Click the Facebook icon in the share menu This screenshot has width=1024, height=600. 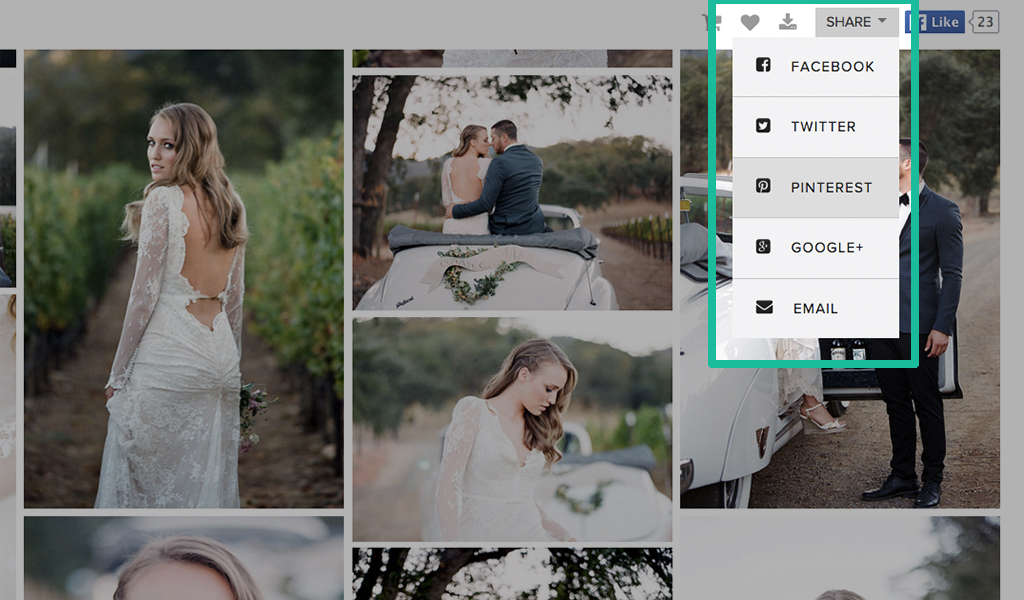[765, 66]
